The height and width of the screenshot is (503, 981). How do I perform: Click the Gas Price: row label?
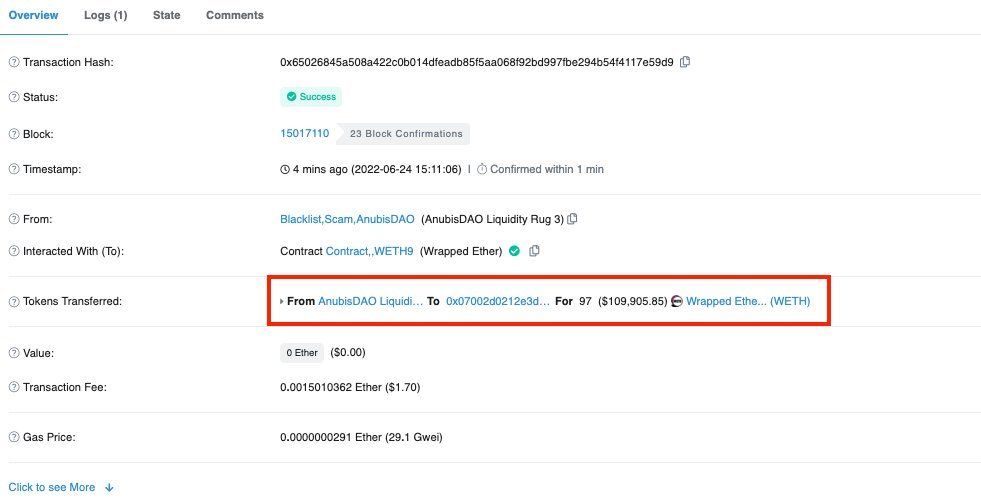pyautogui.click(x=49, y=437)
